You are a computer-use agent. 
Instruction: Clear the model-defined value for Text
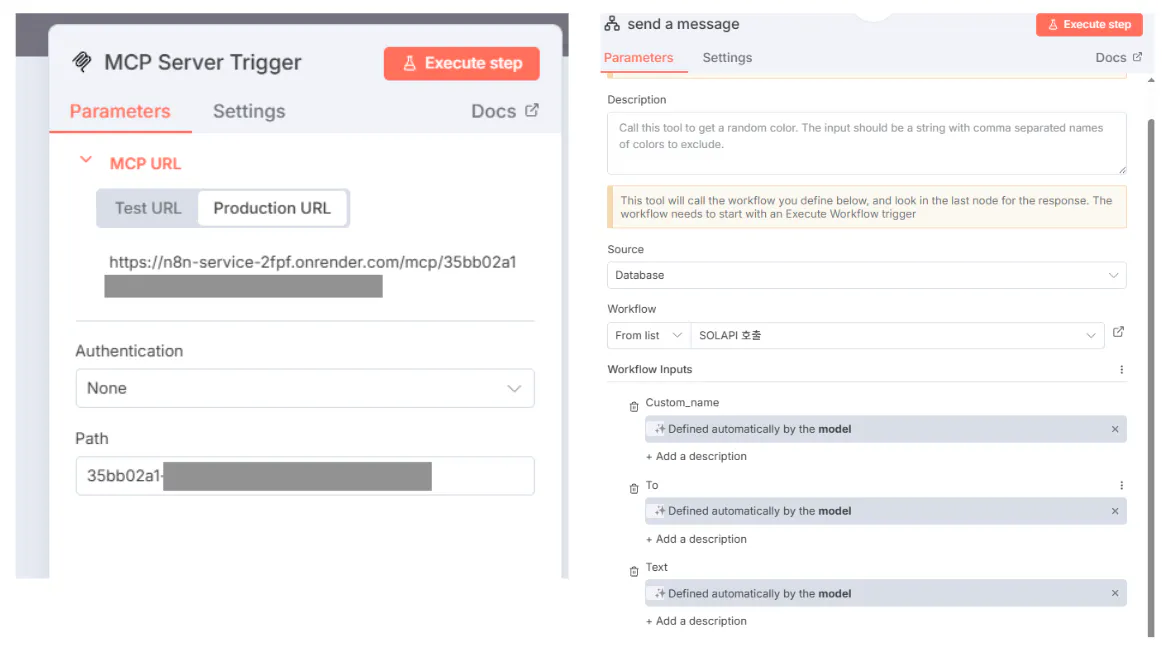(x=1115, y=593)
